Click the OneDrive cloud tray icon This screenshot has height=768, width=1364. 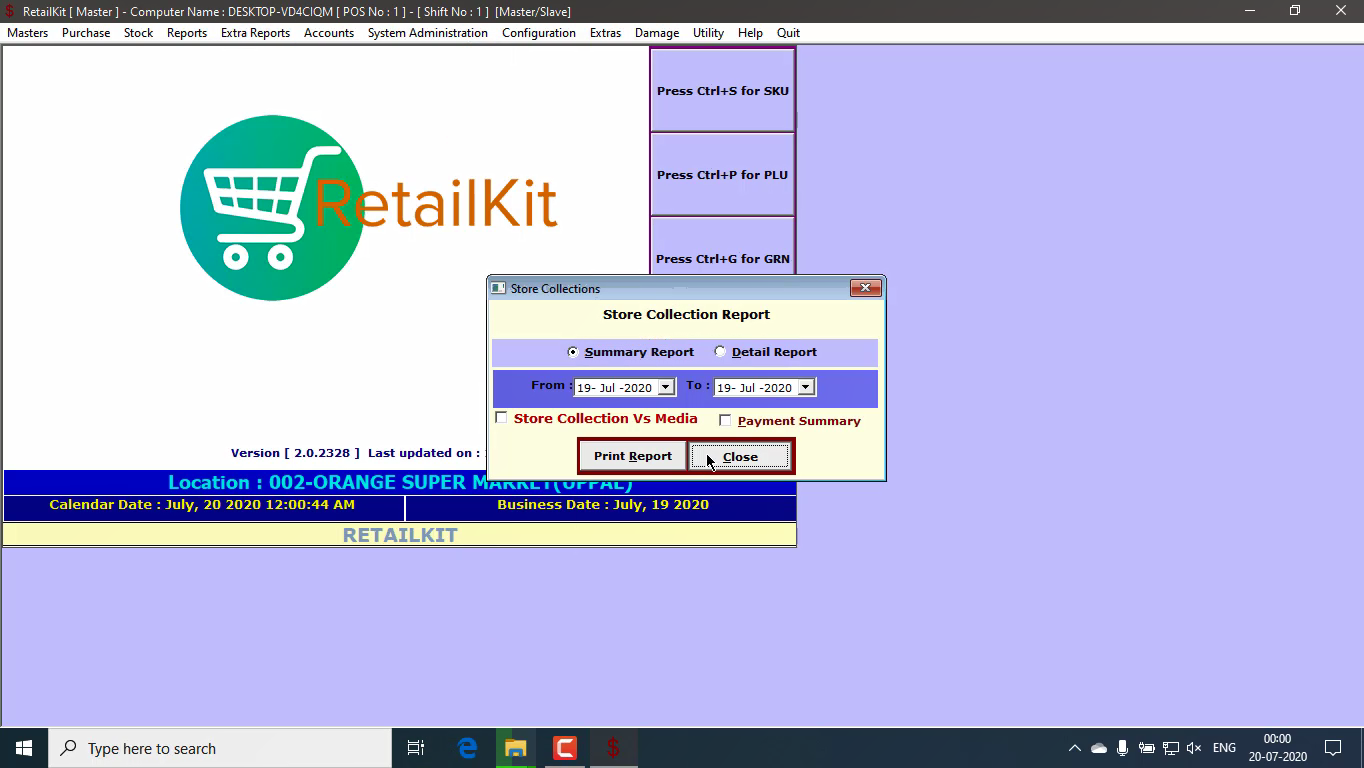coord(1099,748)
